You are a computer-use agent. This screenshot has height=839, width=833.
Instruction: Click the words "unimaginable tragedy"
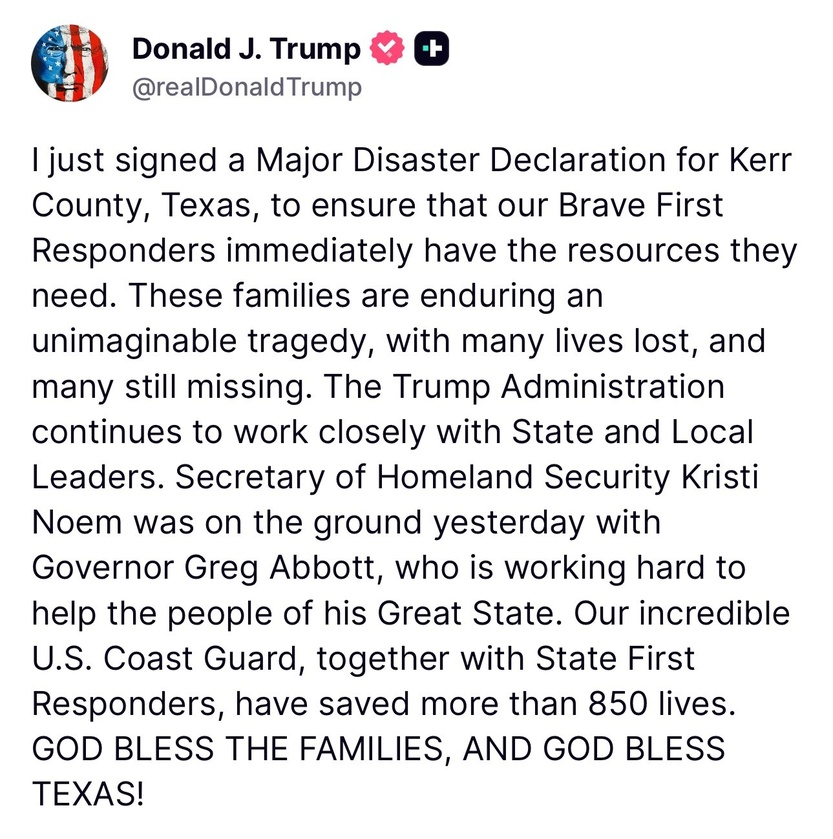203,341
